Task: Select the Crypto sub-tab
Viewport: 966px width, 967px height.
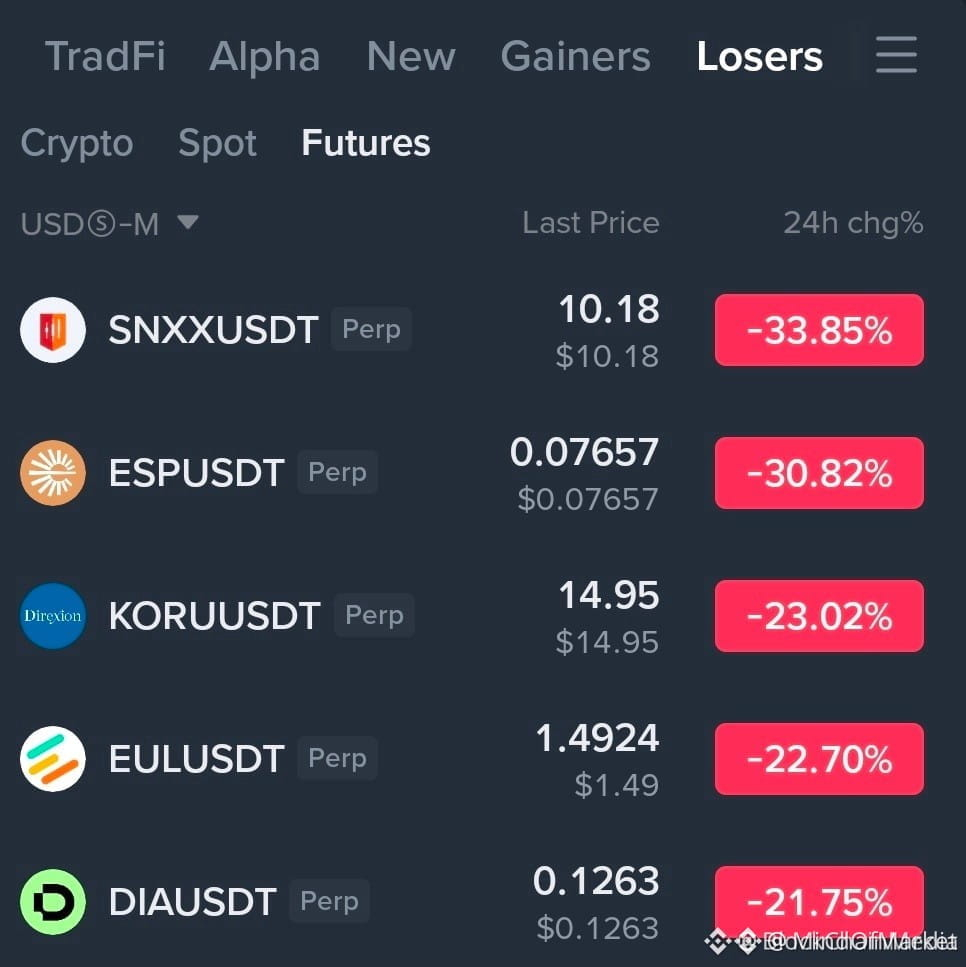Action: pyautogui.click(x=77, y=144)
